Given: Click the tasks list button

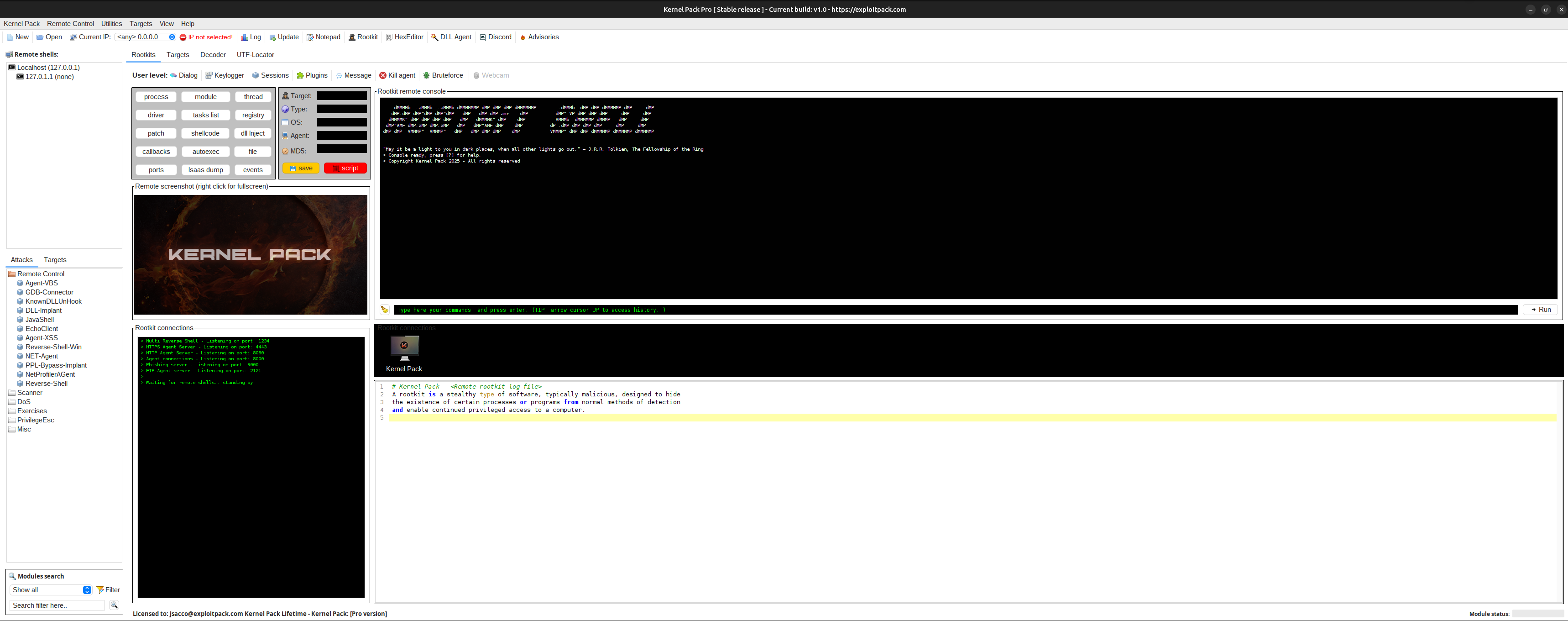Looking at the screenshot, I should [205, 115].
